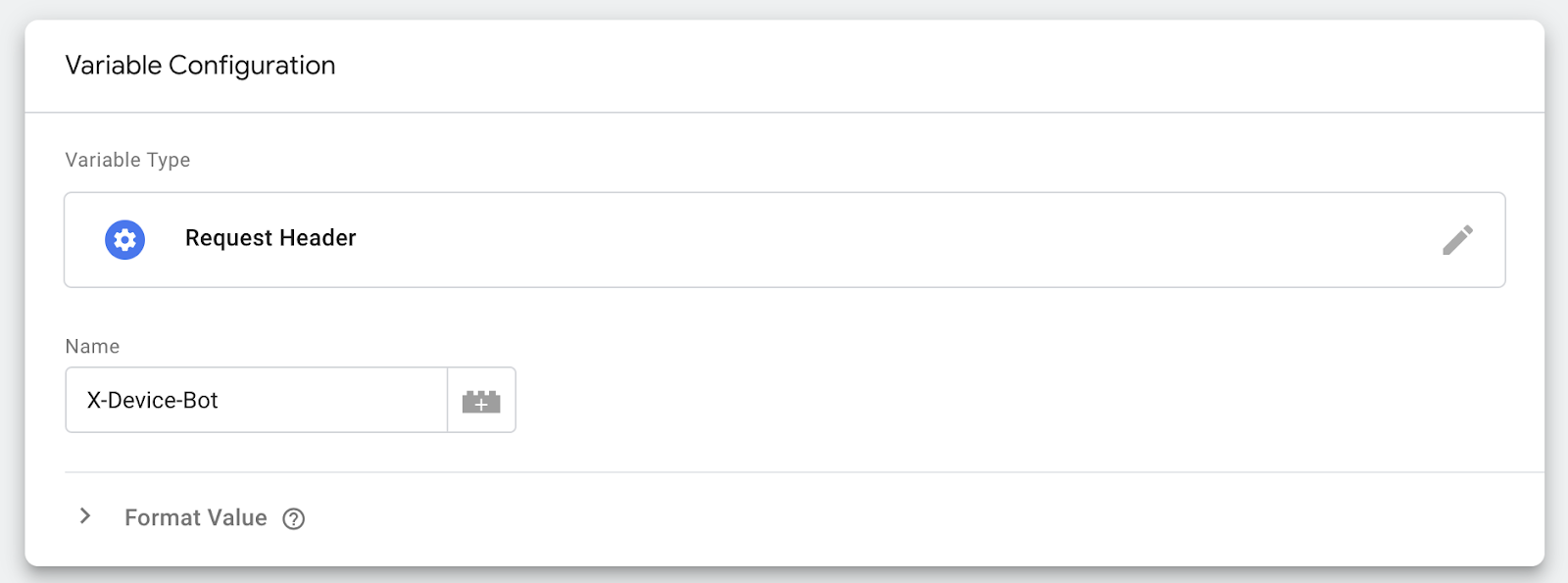
Task: Click the Variable Type field label
Action: tap(127, 160)
